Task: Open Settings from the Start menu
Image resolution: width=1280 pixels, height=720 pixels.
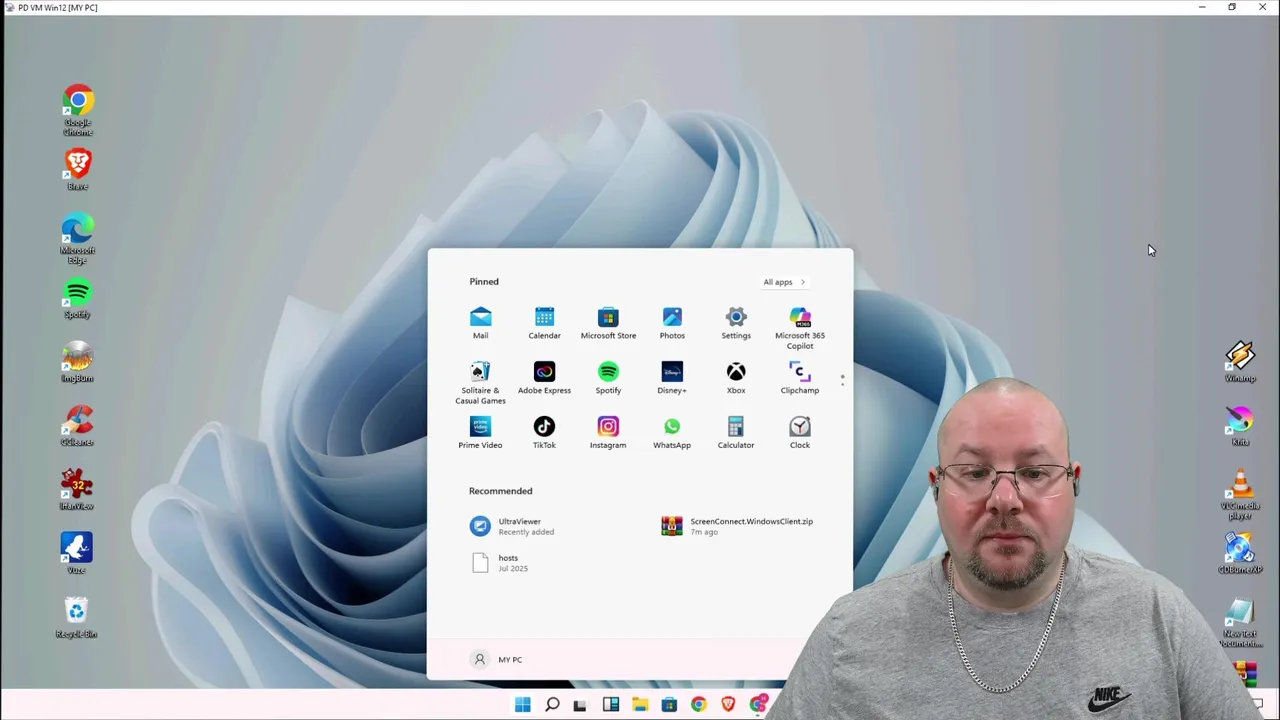Action: pos(736,323)
